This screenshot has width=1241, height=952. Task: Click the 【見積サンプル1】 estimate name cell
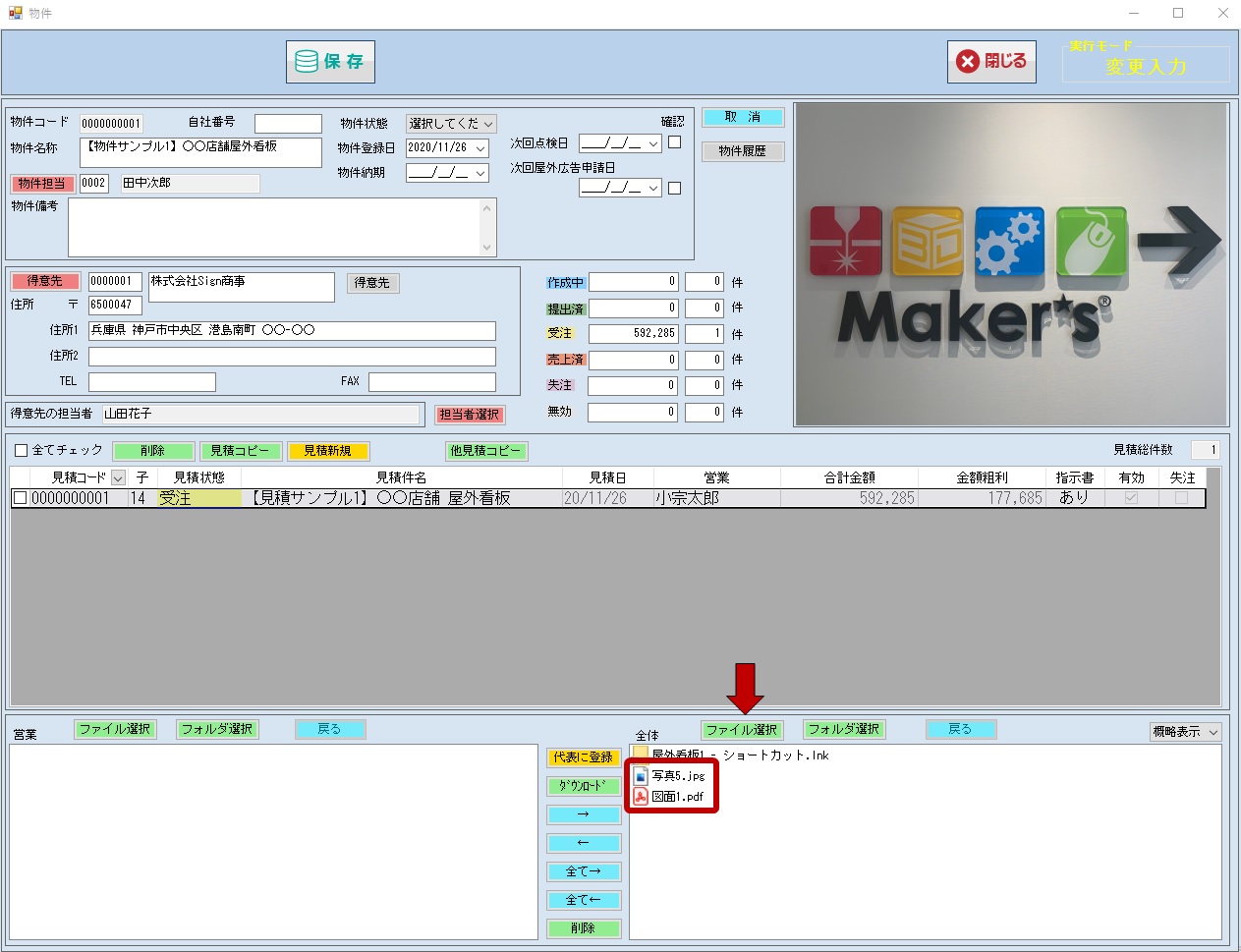[402, 498]
